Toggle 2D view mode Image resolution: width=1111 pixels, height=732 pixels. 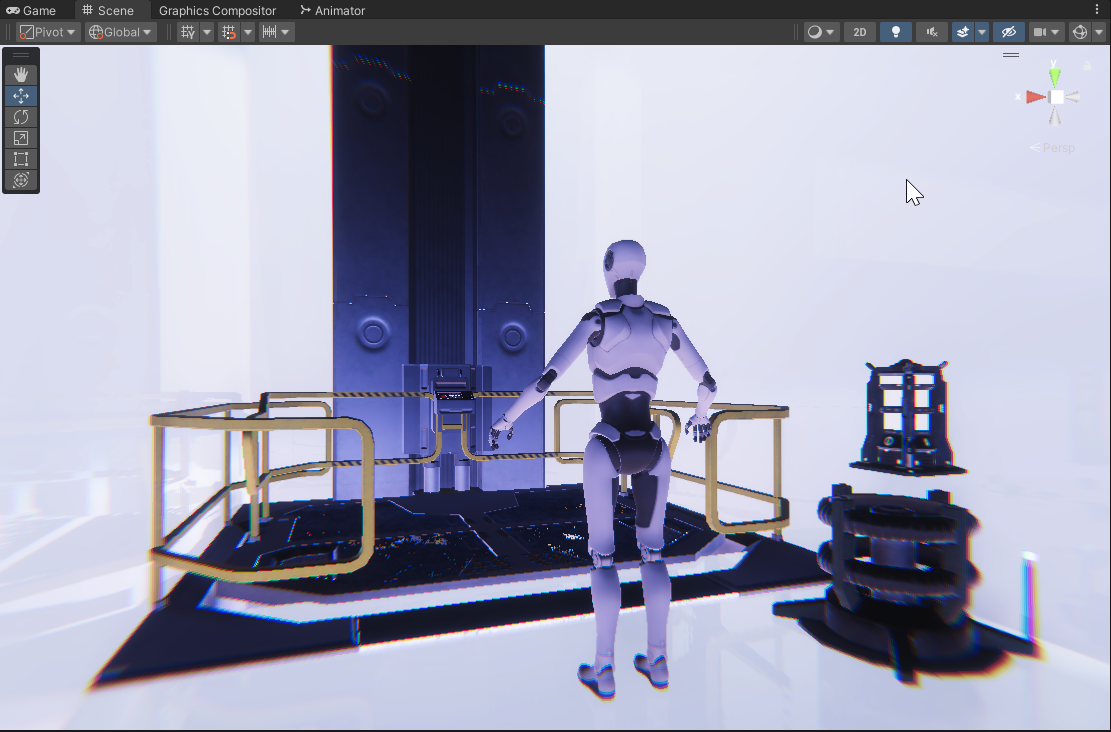tap(859, 32)
